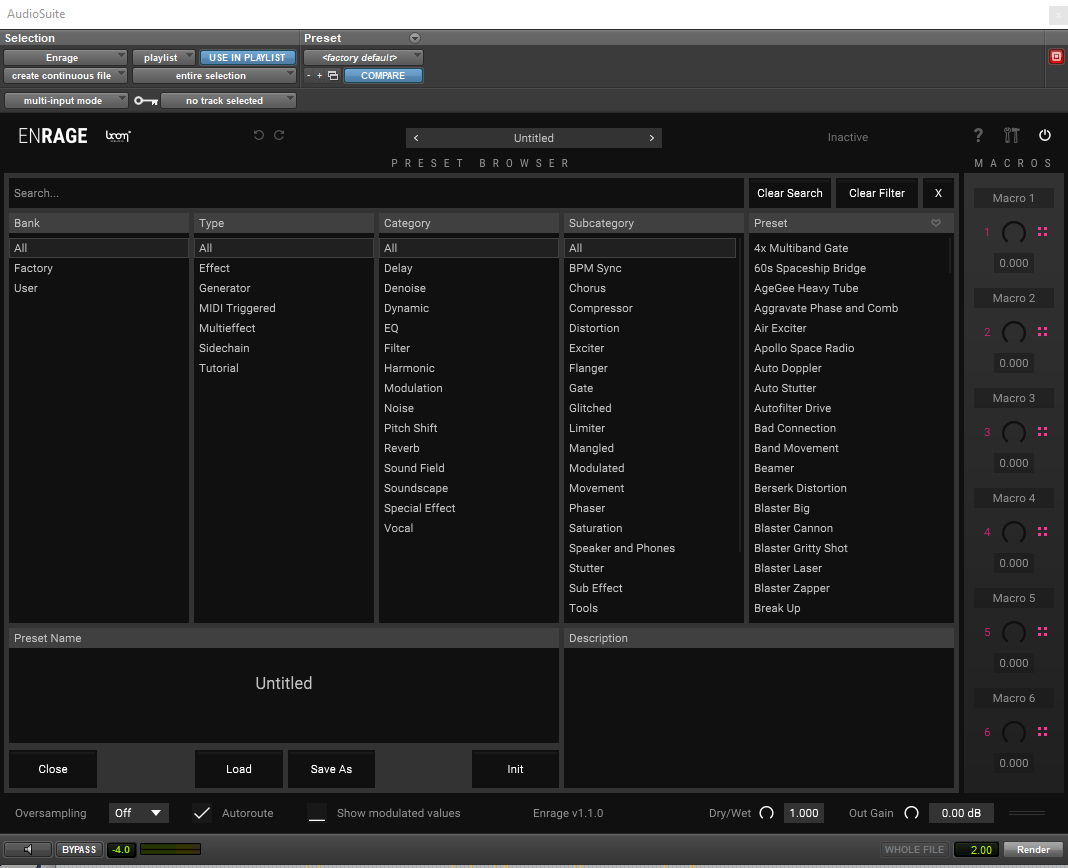The height and width of the screenshot is (868, 1068).
Task: Open the multi-input mode dropdown
Action: click(66, 100)
